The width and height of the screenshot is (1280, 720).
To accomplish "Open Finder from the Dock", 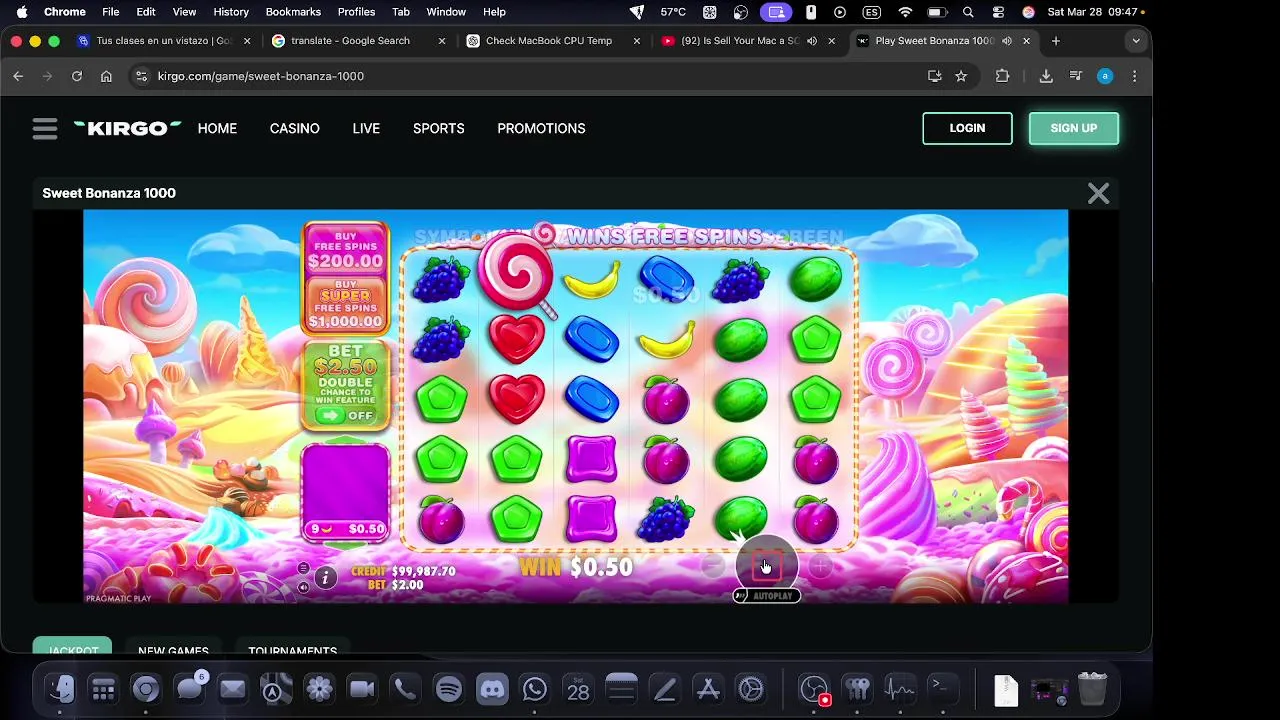I will click(x=61, y=689).
